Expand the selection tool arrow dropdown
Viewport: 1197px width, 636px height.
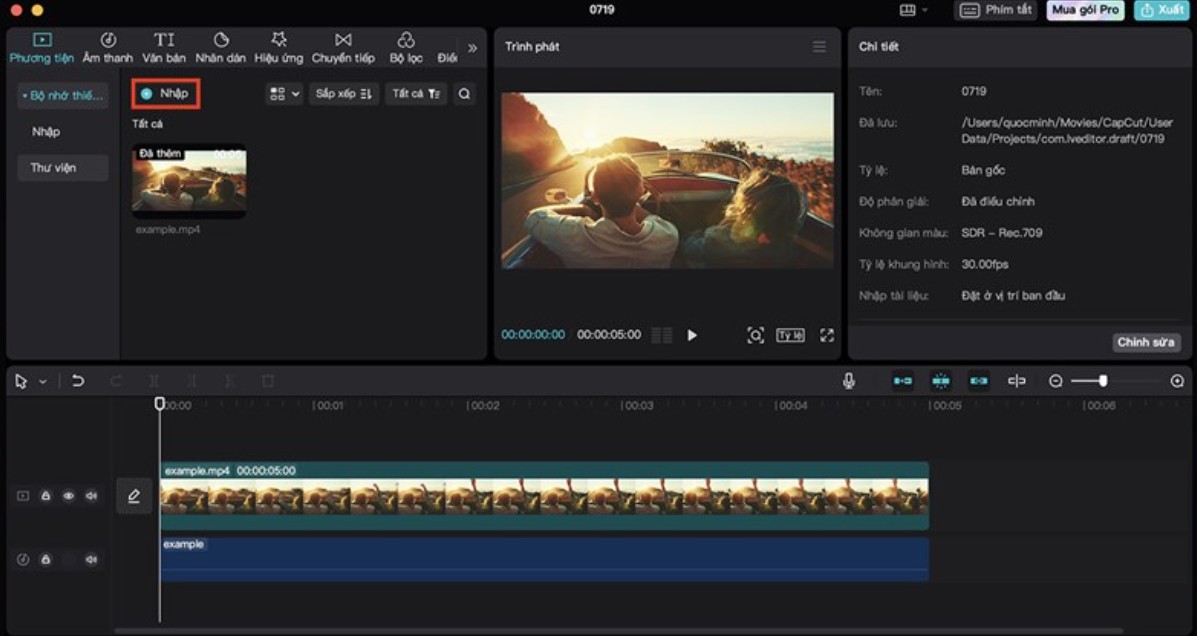[43, 382]
